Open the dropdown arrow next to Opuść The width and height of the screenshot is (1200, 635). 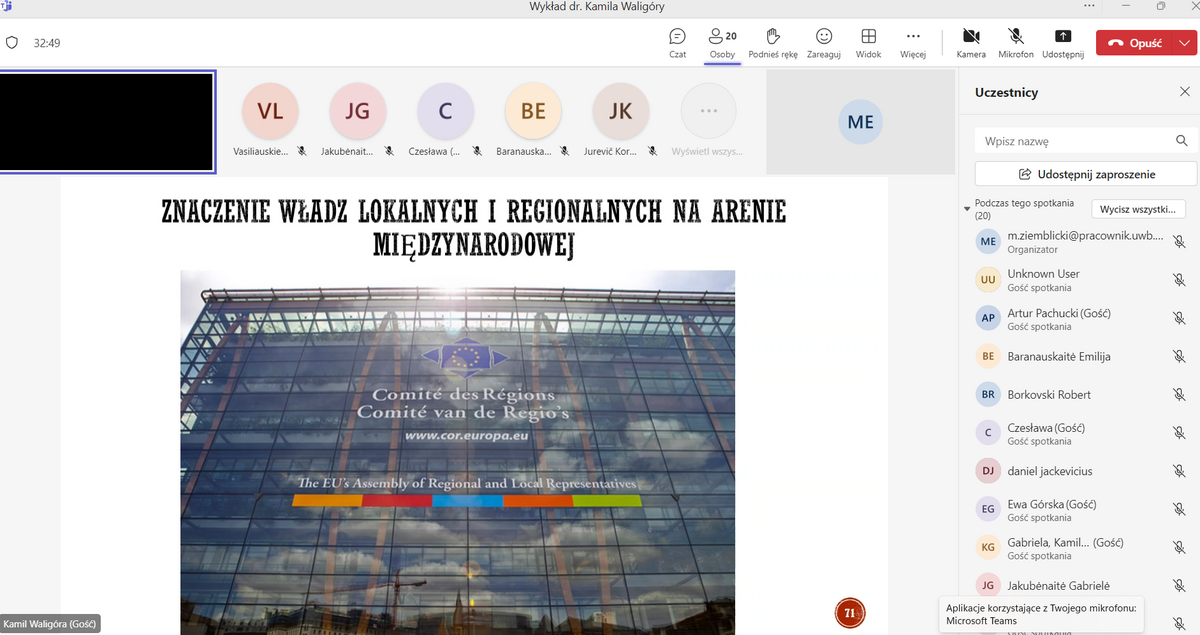(x=1184, y=43)
